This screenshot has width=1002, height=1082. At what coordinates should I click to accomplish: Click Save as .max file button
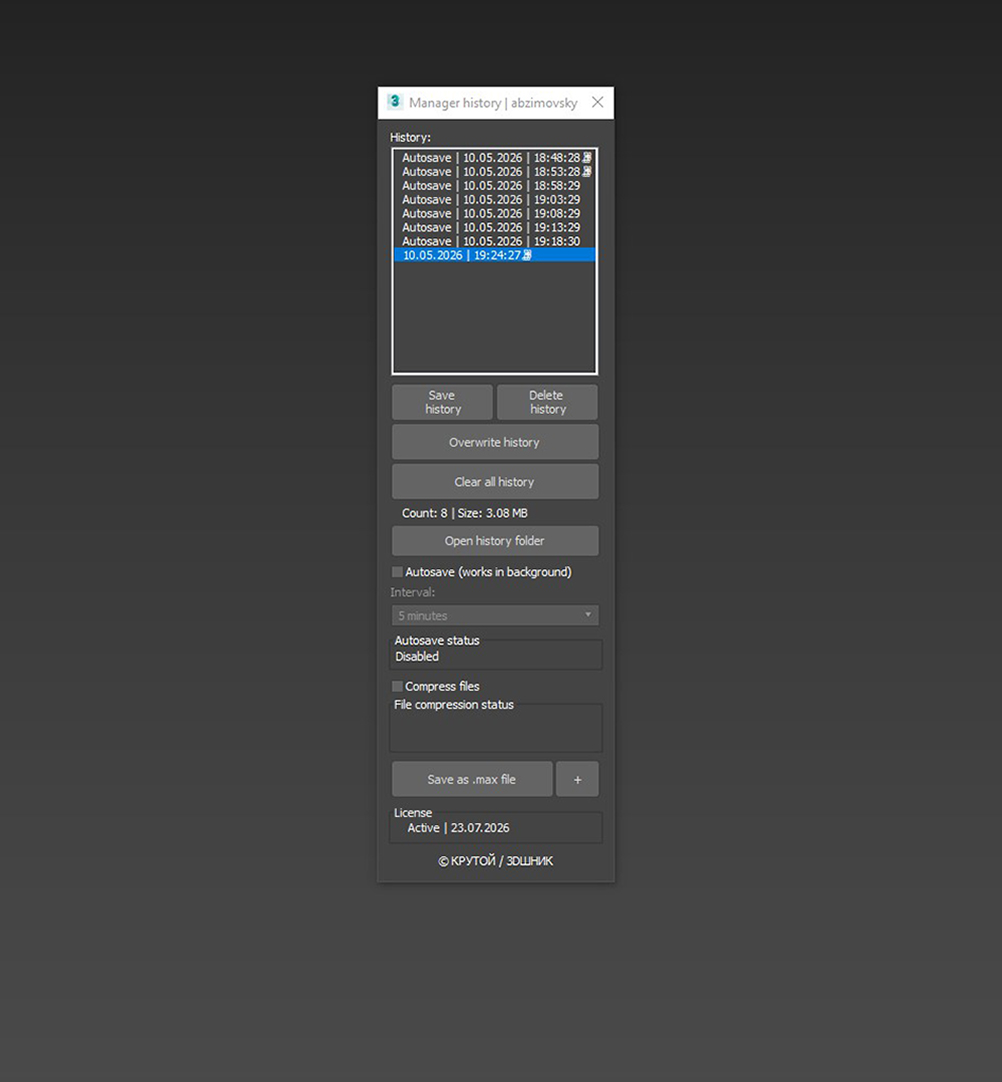click(472, 779)
